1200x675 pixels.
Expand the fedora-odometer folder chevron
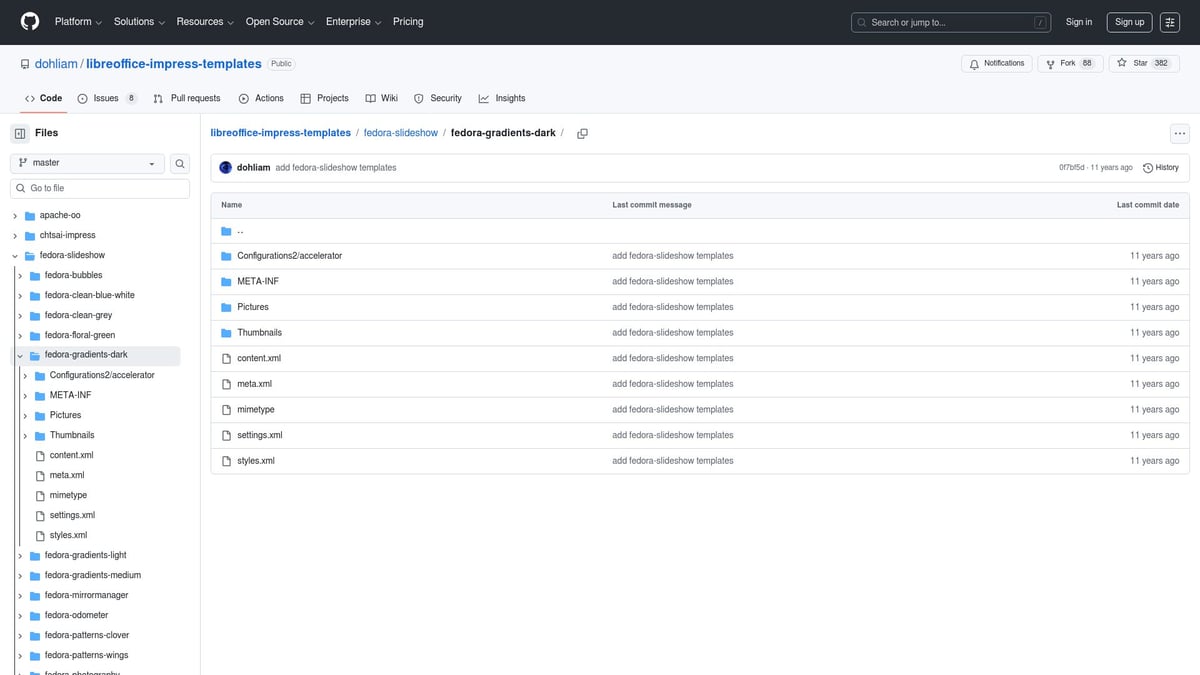pos(20,615)
